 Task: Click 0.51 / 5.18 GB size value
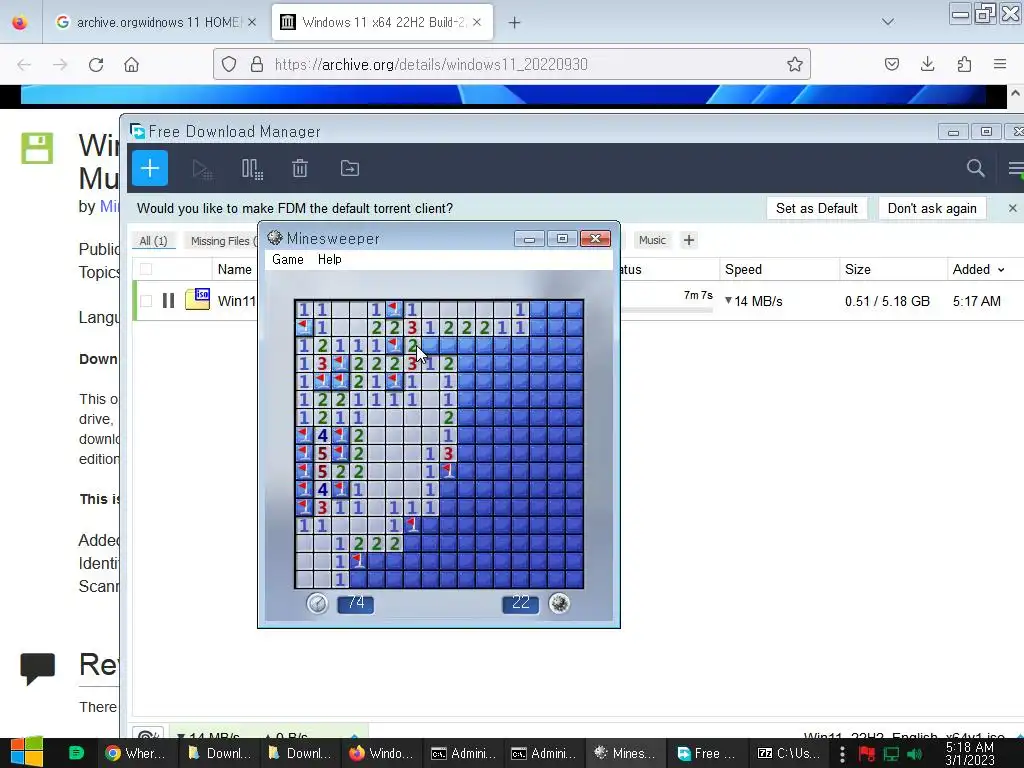pos(887,301)
